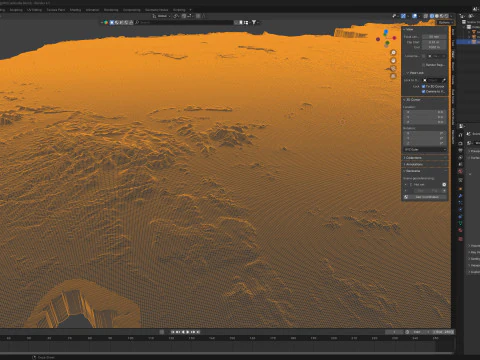Select the highlighted blue outliner row
This screenshot has width=480, height=360.
[x=468, y=42]
